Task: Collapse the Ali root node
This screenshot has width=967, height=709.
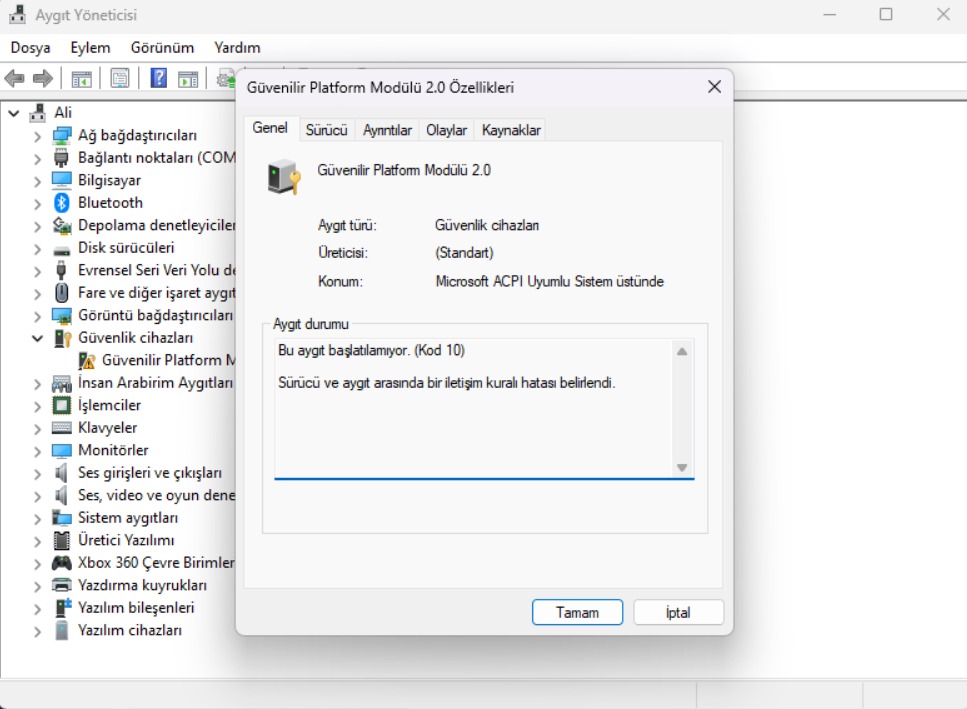Action: (x=14, y=113)
